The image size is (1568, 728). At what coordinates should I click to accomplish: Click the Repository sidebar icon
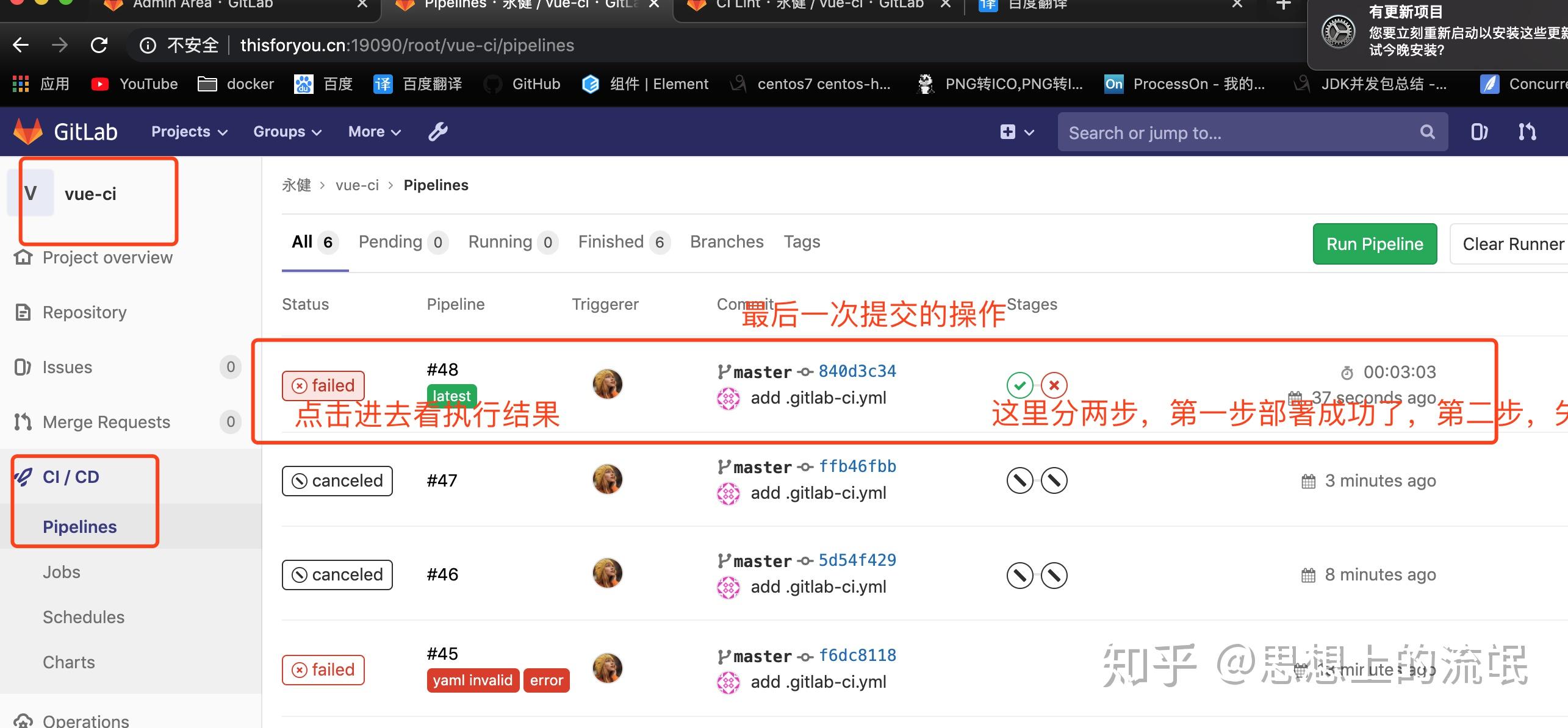[x=22, y=312]
